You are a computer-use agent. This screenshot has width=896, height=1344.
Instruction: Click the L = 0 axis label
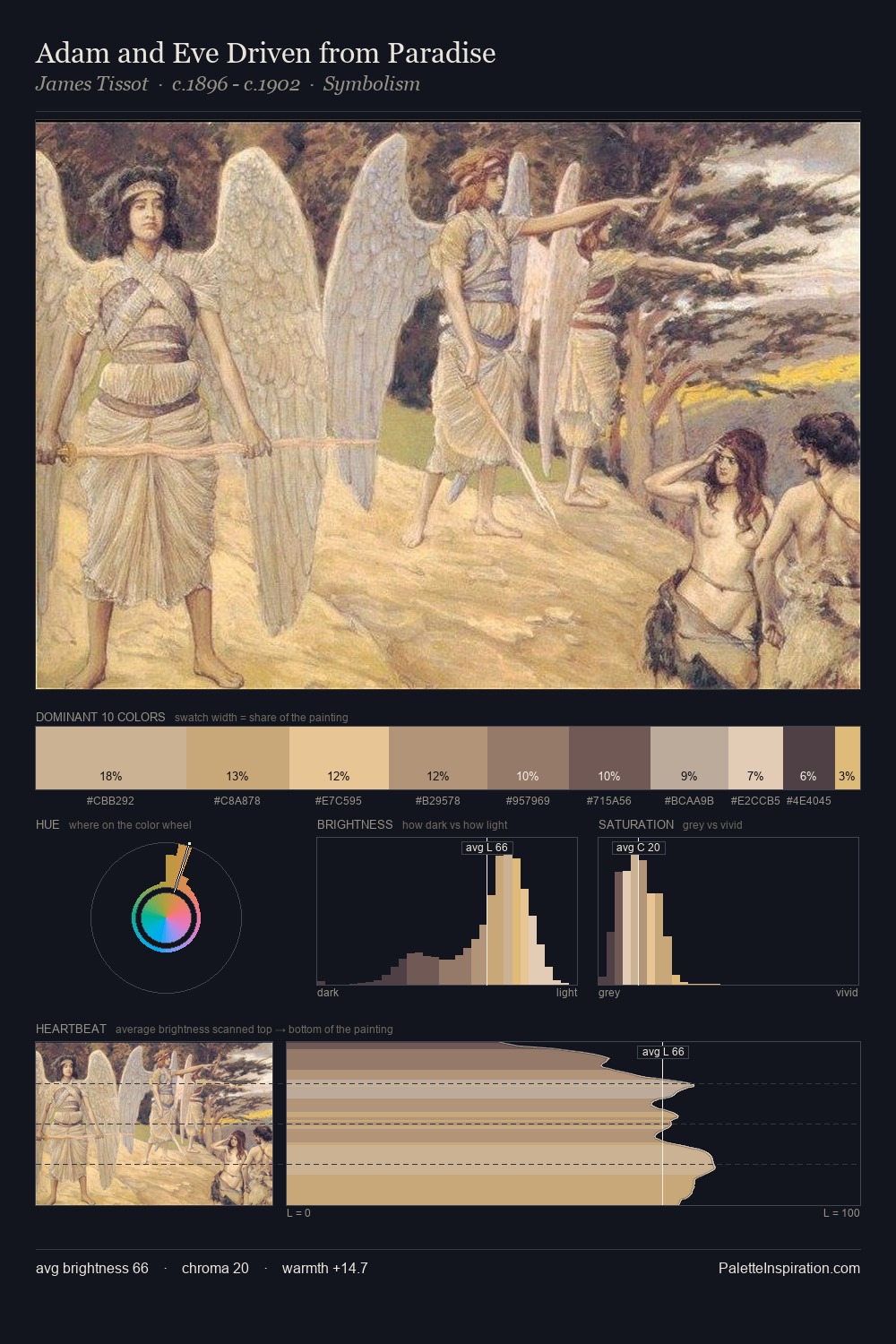click(x=298, y=1213)
